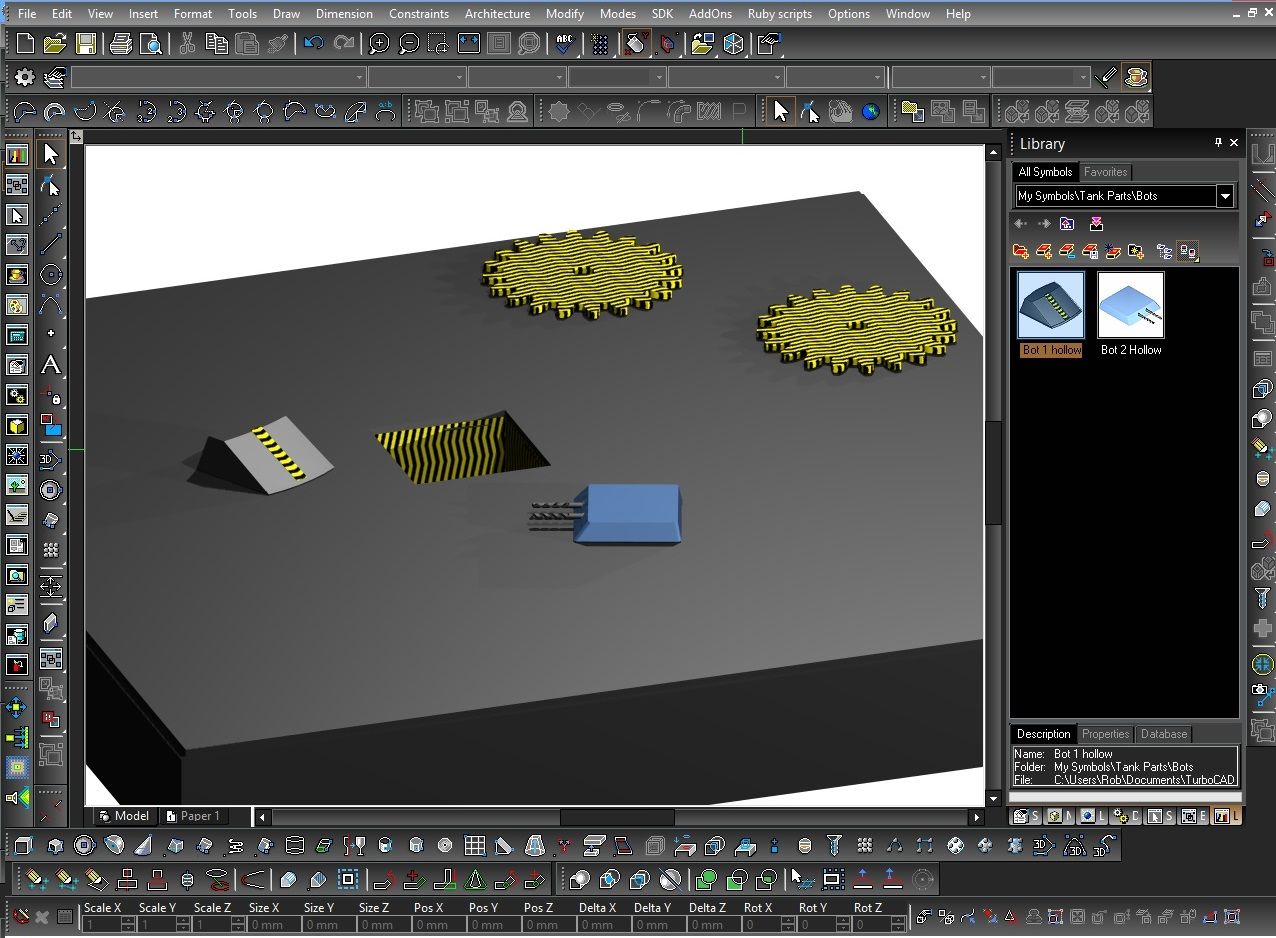Click the globe icon in toolbar
This screenshot has height=938, width=1276.
click(870, 111)
